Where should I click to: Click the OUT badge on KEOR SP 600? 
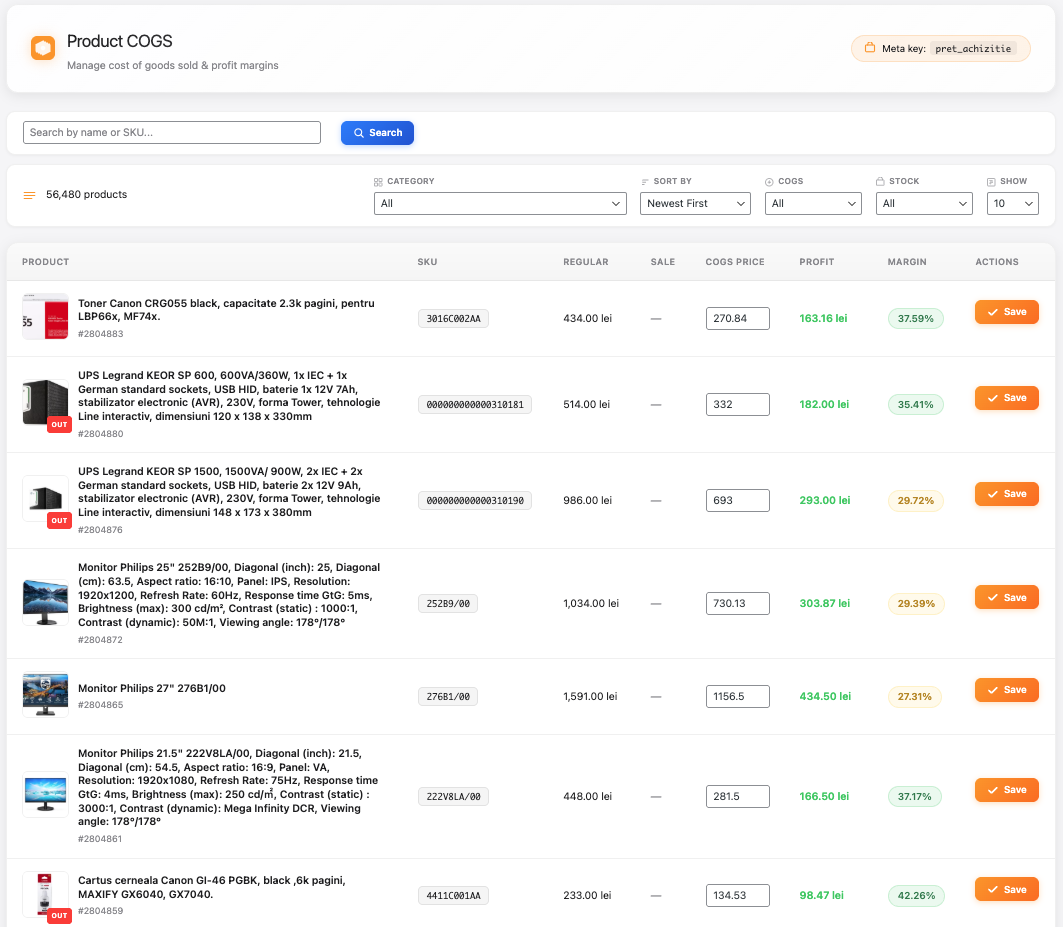(x=60, y=425)
